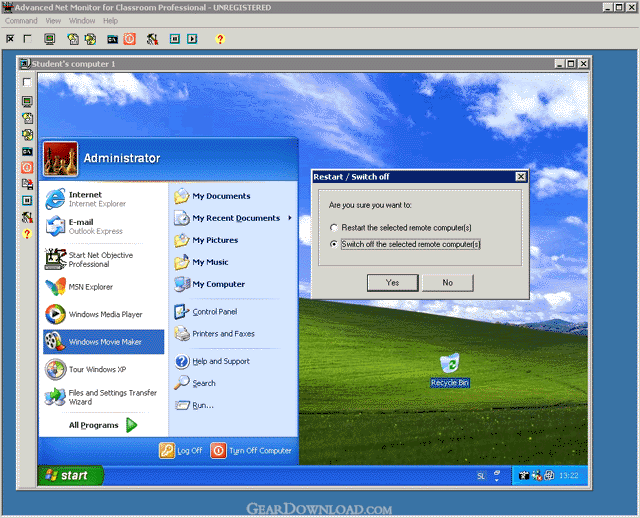Click the No button in the dialog
The height and width of the screenshot is (518, 640).
point(448,282)
